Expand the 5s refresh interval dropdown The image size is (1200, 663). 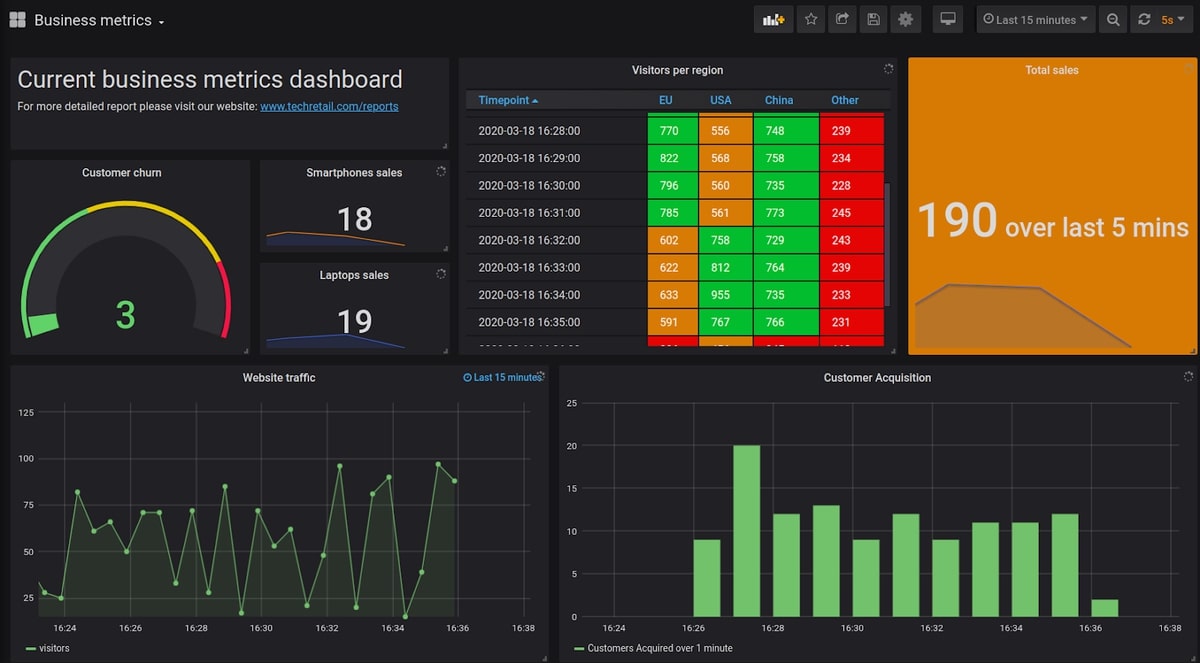pyautogui.click(x=1174, y=19)
